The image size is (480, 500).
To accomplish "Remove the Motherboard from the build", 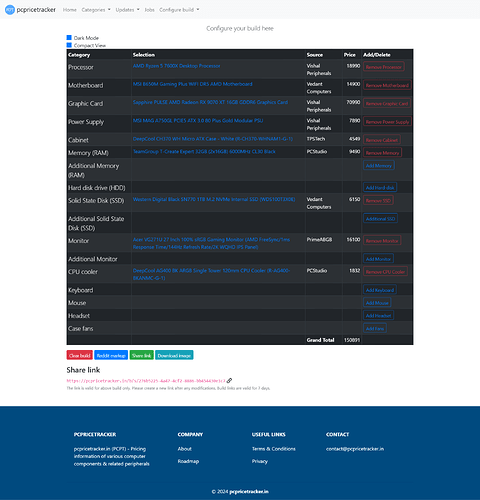I will (387, 85).
